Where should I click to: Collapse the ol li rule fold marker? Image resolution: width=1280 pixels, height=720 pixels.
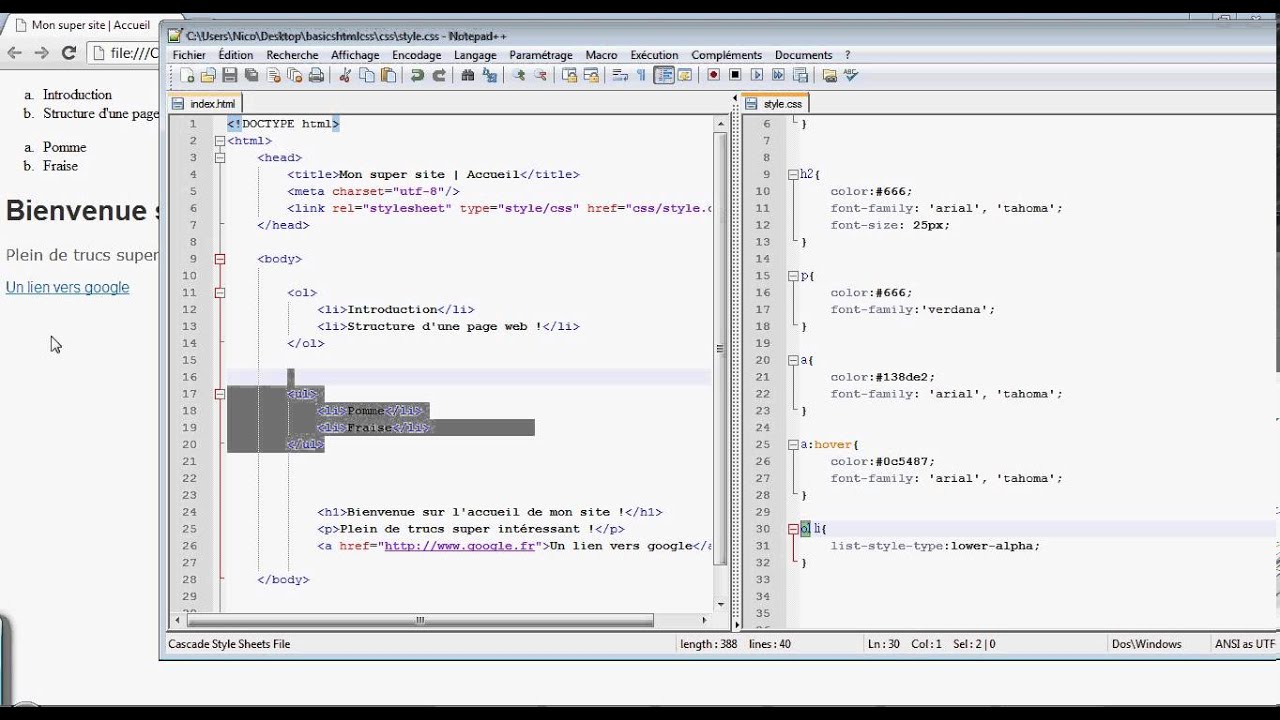click(793, 529)
